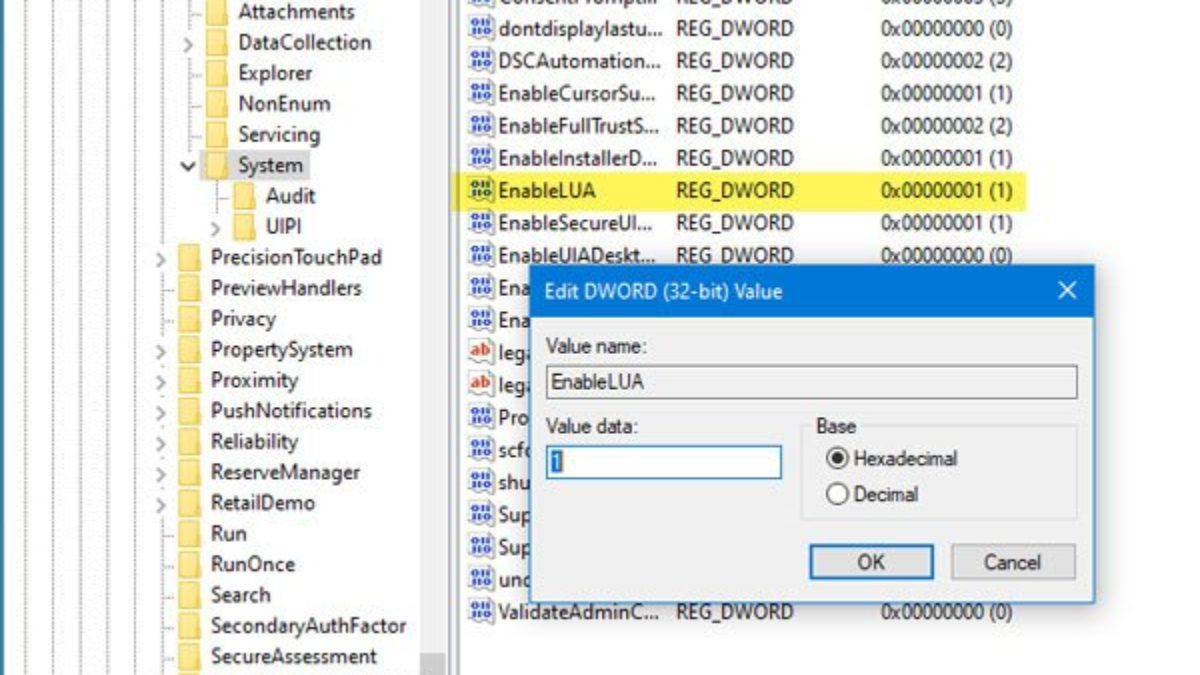This screenshot has height=675, width=1200.
Task: Click REG_DWORD type of EnableCursorSu...
Action: tap(734, 94)
